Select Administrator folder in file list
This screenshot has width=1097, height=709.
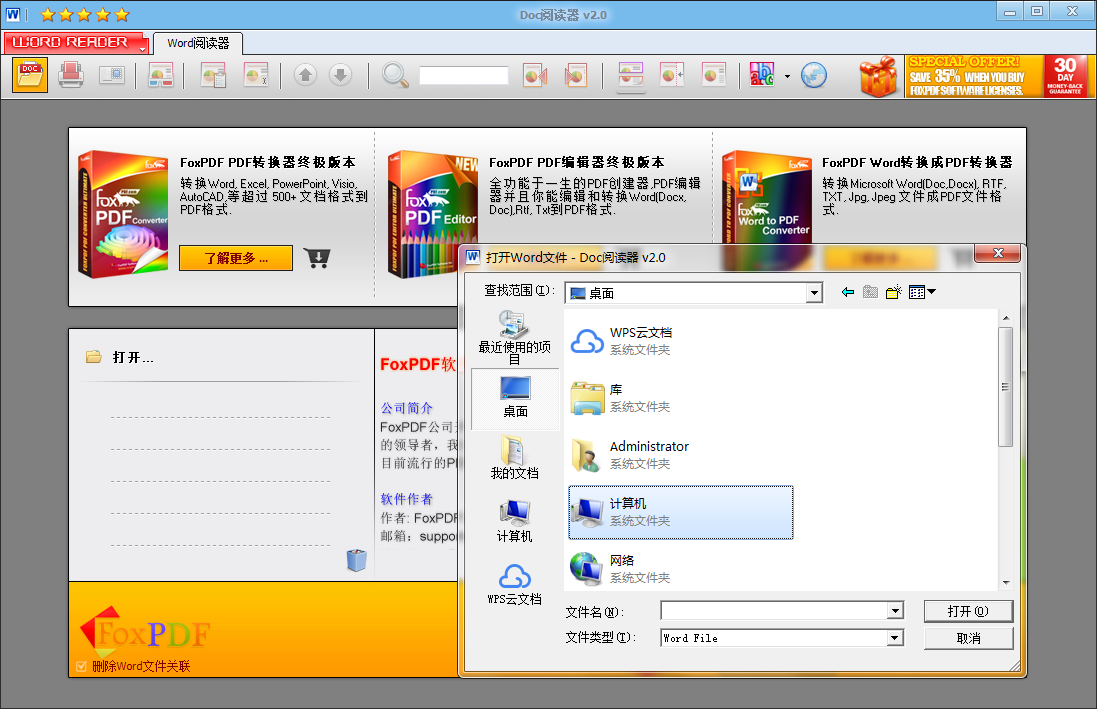click(680, 455)
